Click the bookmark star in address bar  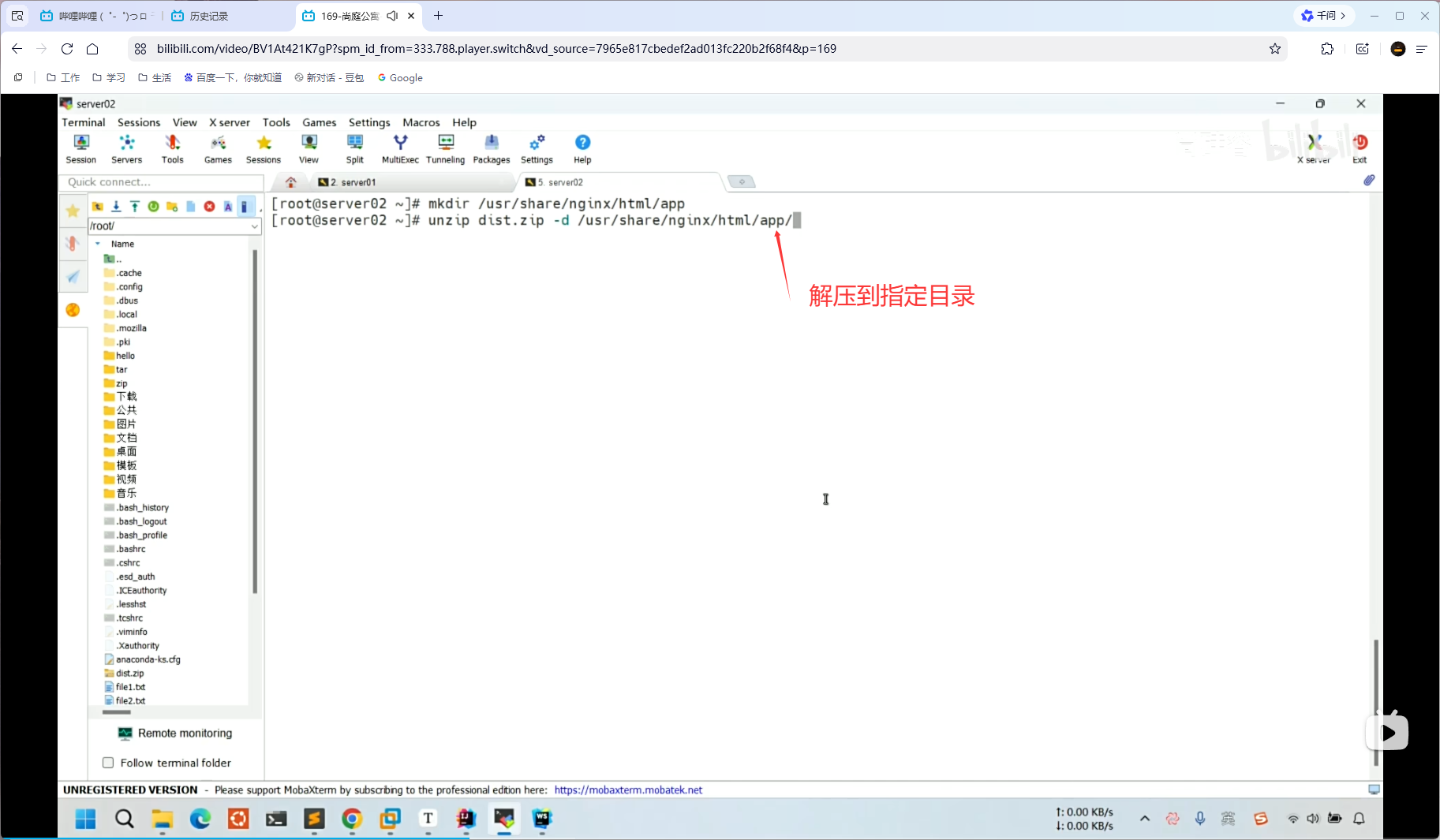[1275, 49]
